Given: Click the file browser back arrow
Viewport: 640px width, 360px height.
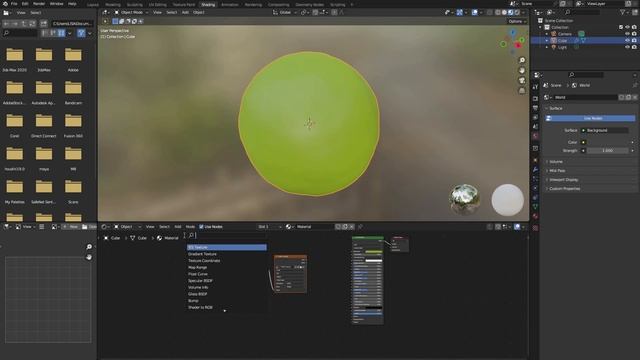Looking at the screenshot, I should 7,24.
